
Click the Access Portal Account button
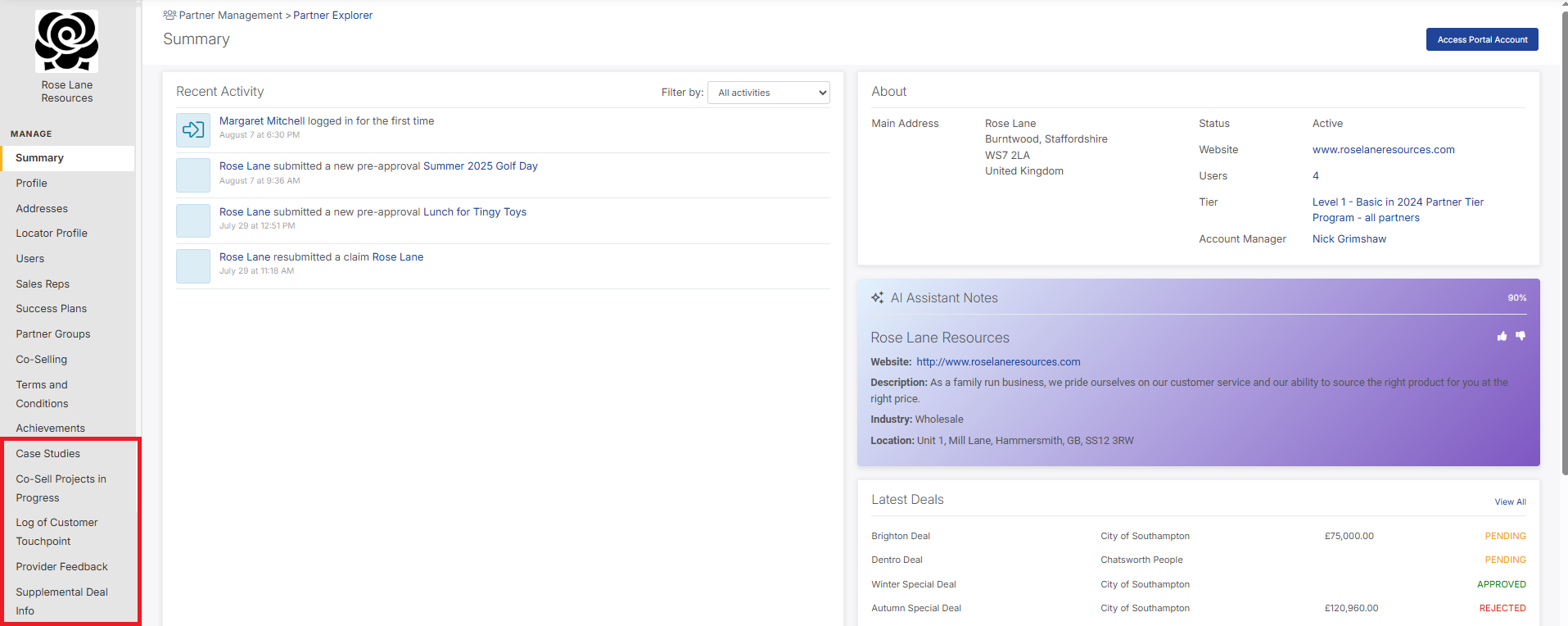tap(1482, 39)
